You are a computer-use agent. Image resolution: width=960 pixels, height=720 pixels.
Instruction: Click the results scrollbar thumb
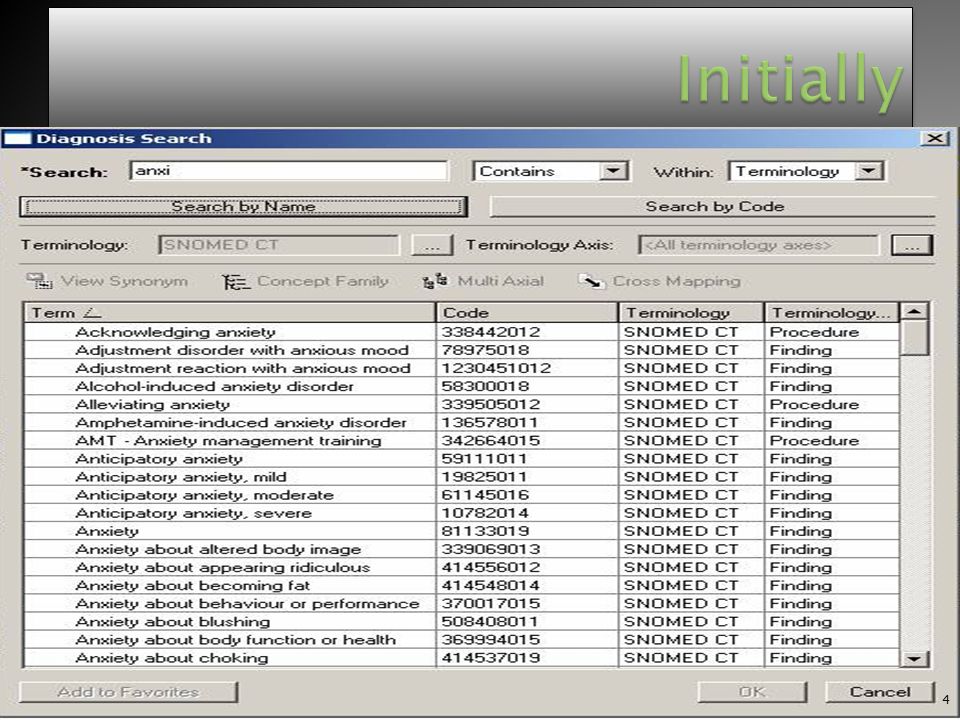[915, 337]
